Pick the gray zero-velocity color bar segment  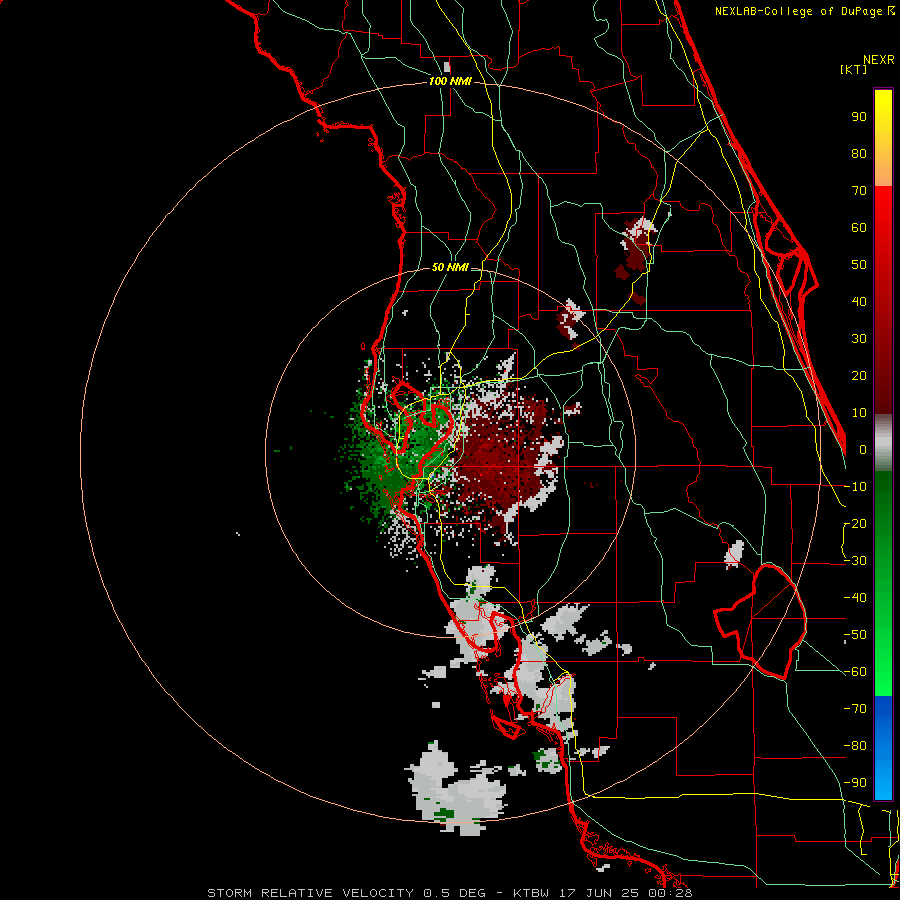click(x=883, y=443)
